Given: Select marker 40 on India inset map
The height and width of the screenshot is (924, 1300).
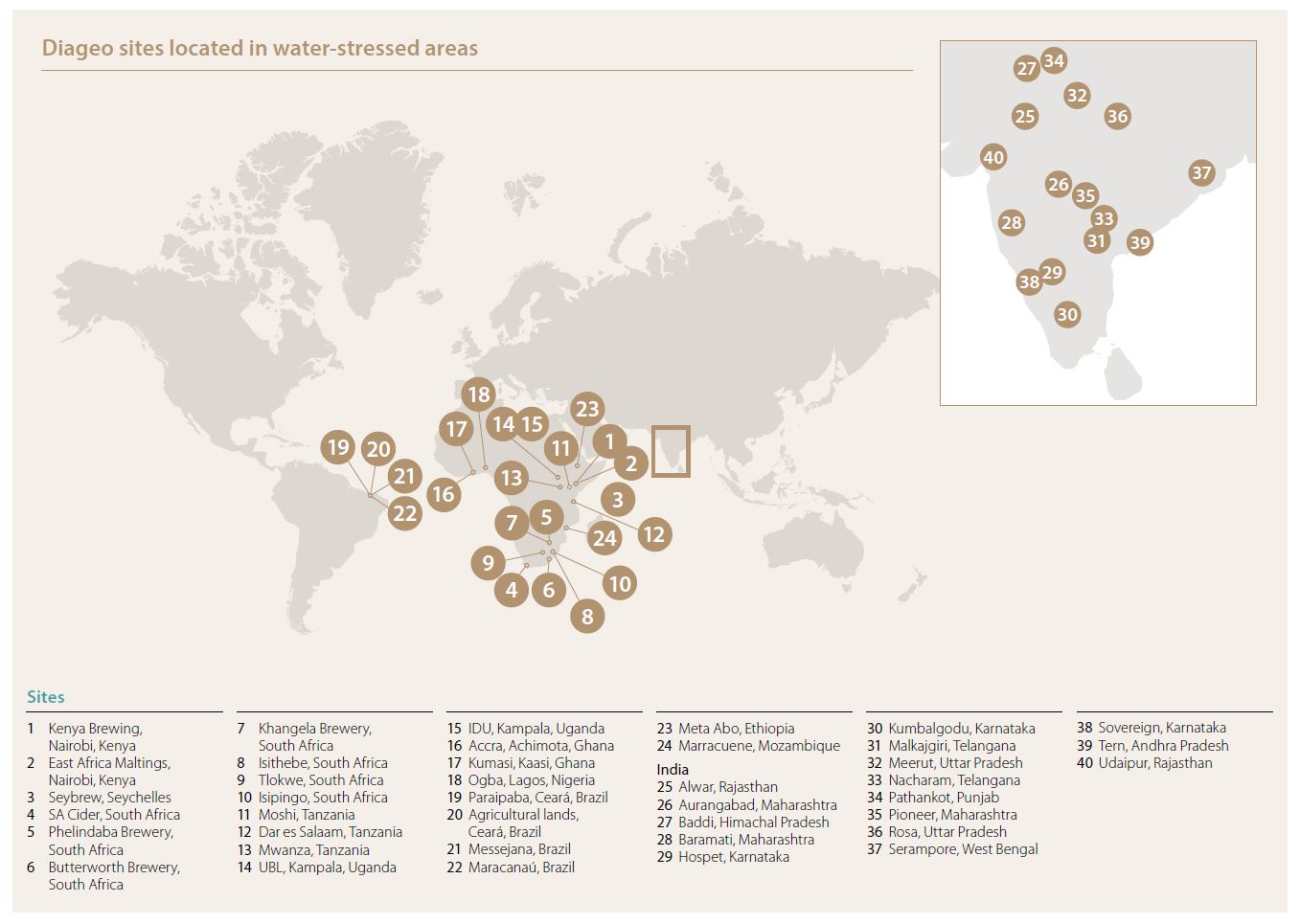Looking at the screenshot, I should pos(993,158).
